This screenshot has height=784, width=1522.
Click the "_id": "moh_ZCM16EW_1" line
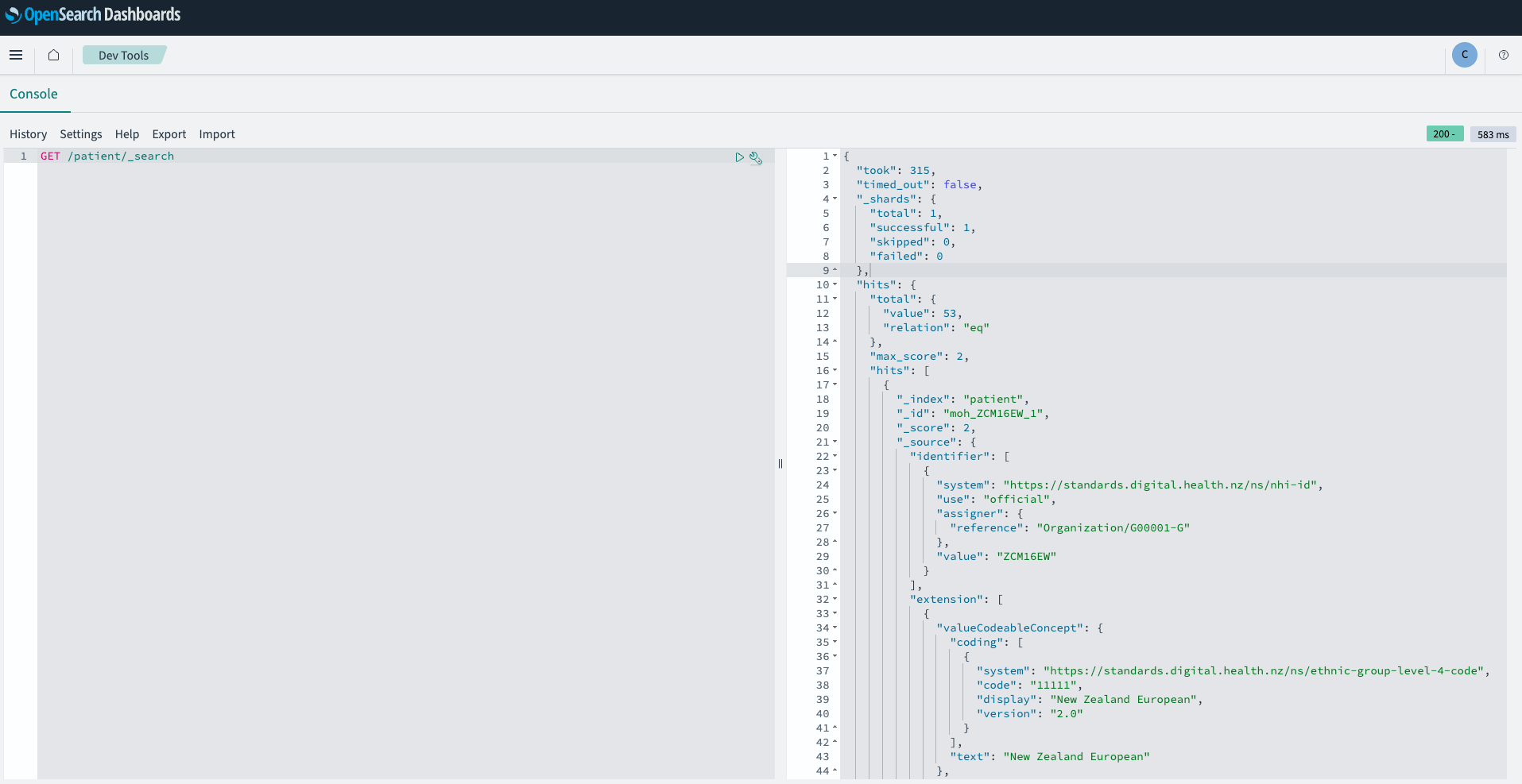[x=972, y=414]
